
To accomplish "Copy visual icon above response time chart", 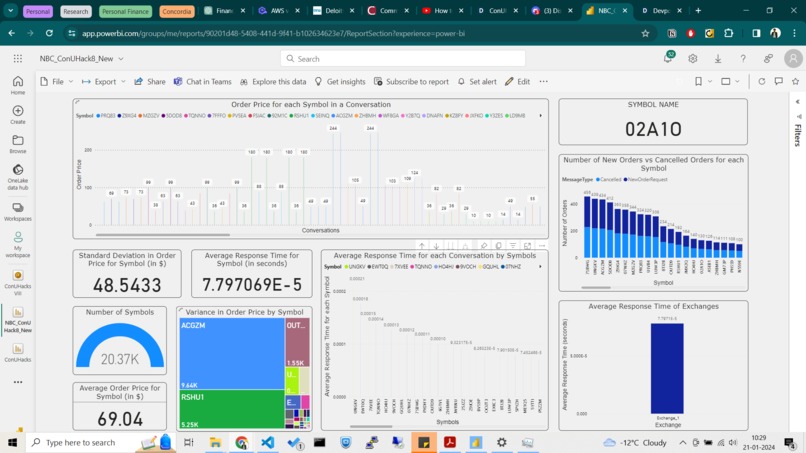I will [499, 246].
